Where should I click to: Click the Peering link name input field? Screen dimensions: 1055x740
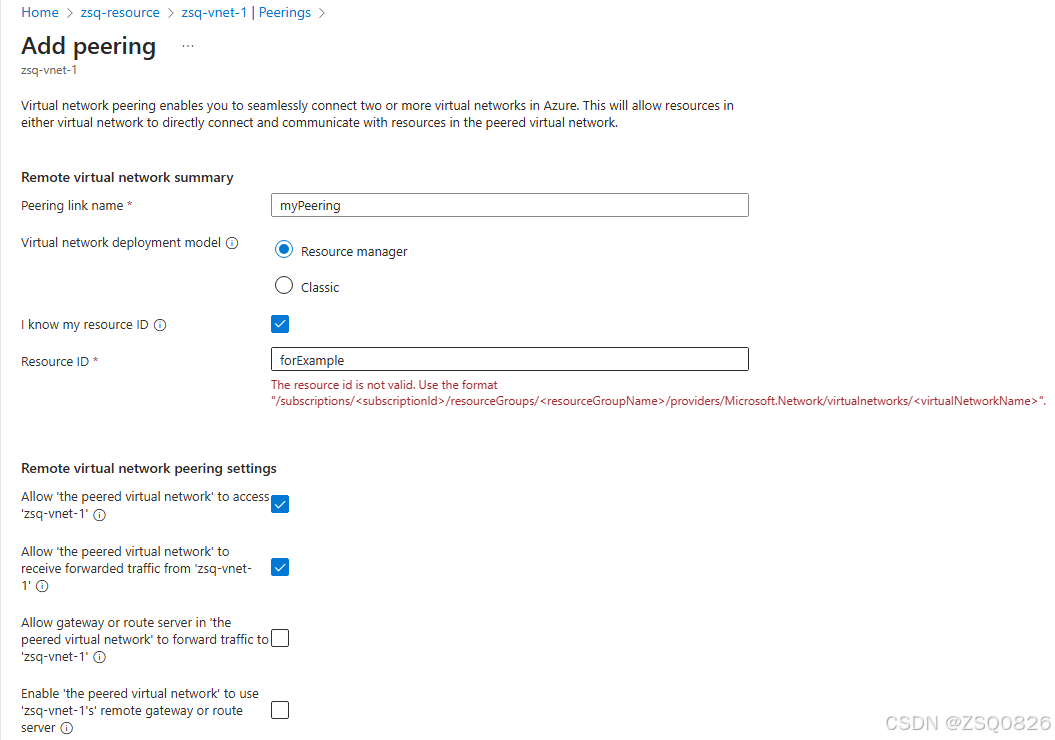tap(509, 205)
